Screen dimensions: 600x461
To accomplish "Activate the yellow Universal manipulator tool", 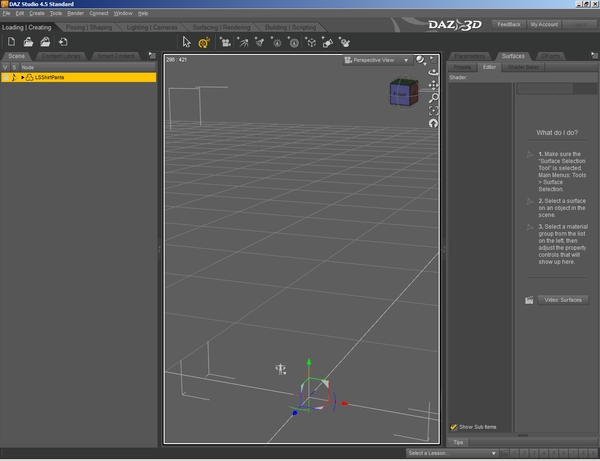I will [204, 42].
